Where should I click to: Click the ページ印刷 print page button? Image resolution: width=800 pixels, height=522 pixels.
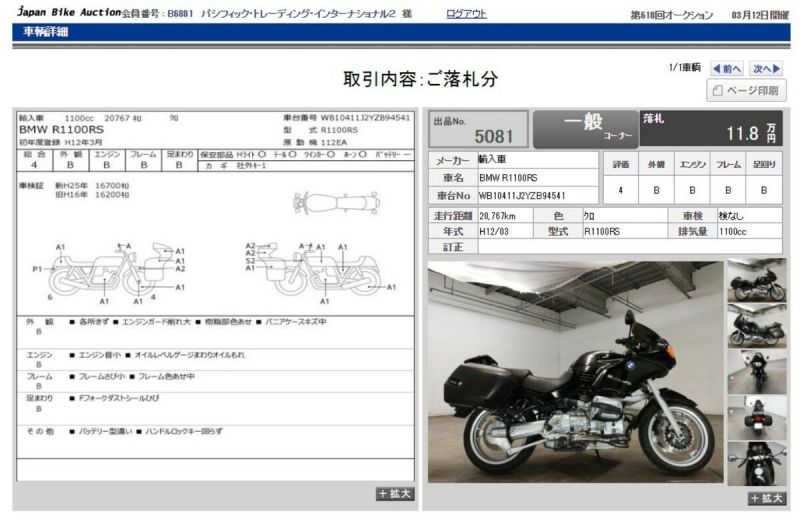point(746,91)
